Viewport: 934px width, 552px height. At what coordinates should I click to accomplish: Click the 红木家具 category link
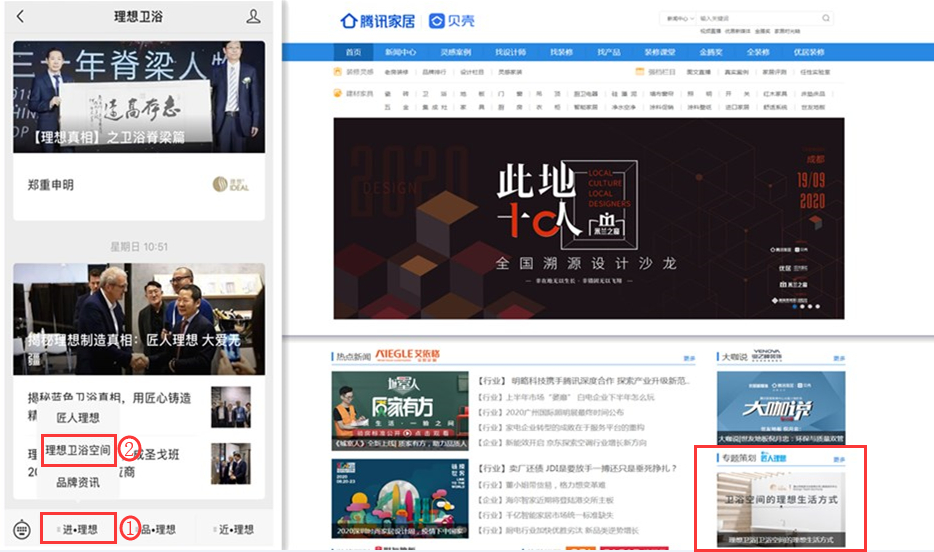(x=775, y=93)
